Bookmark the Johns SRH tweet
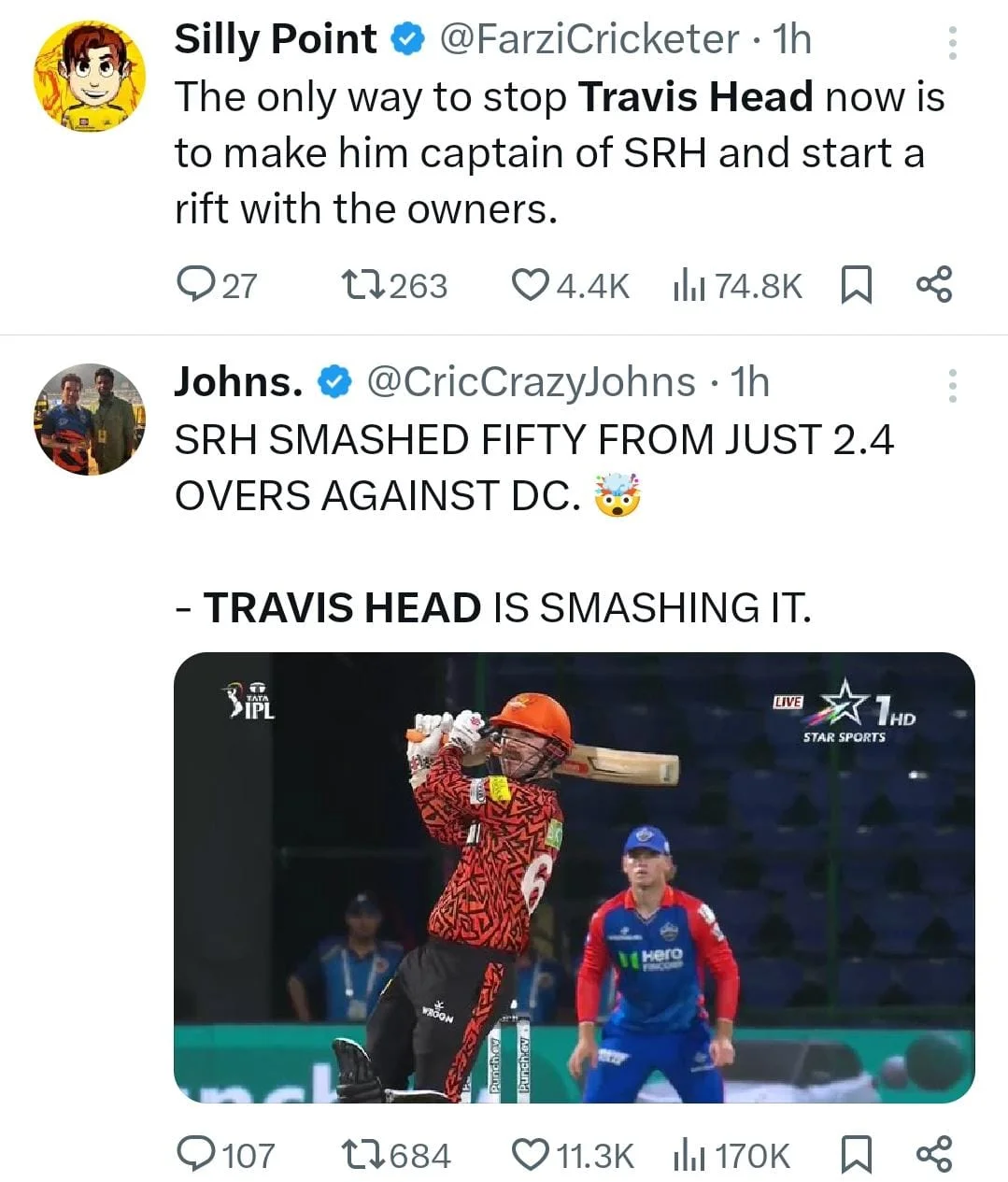 [x=856, y=1155]
